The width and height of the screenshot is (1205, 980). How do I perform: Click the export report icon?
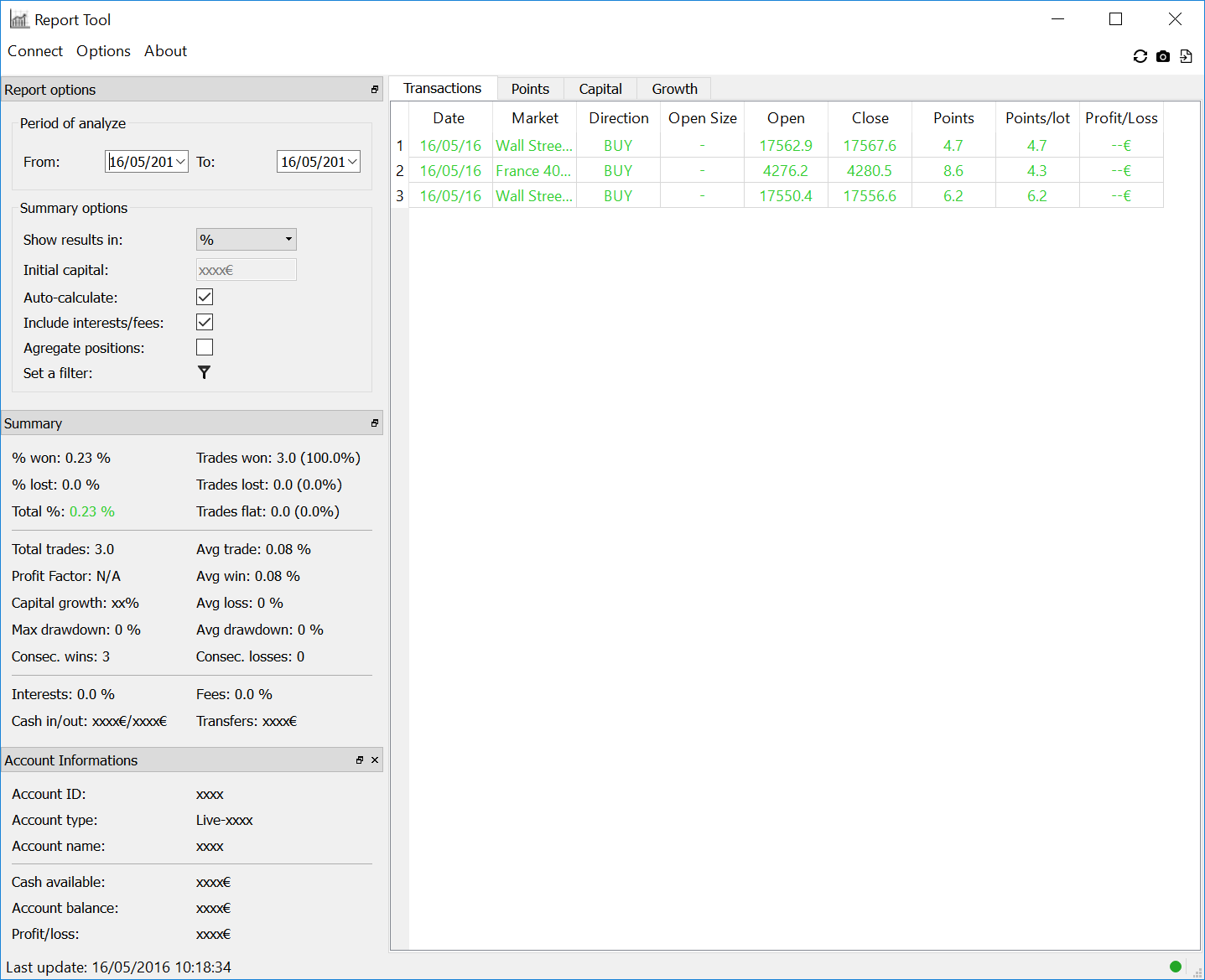pos(1186,56)
